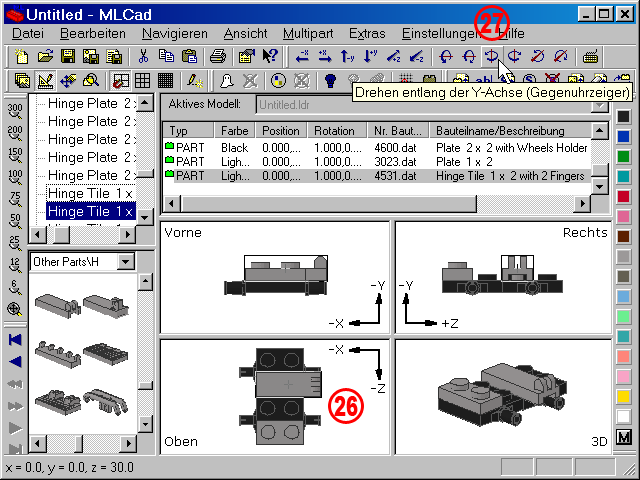
Task: Go to previous building step arrow
Action: coord(15,362)
